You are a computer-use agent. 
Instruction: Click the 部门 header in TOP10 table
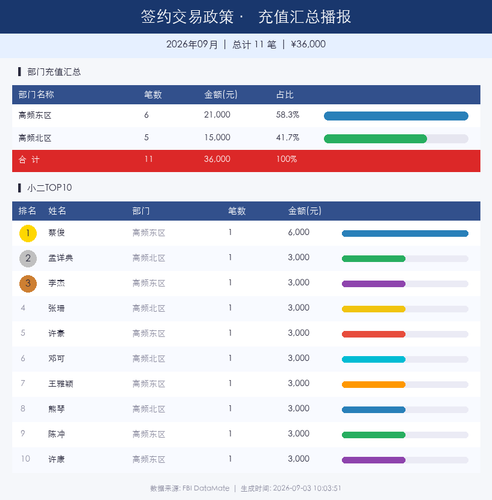[x=141, y=211]
